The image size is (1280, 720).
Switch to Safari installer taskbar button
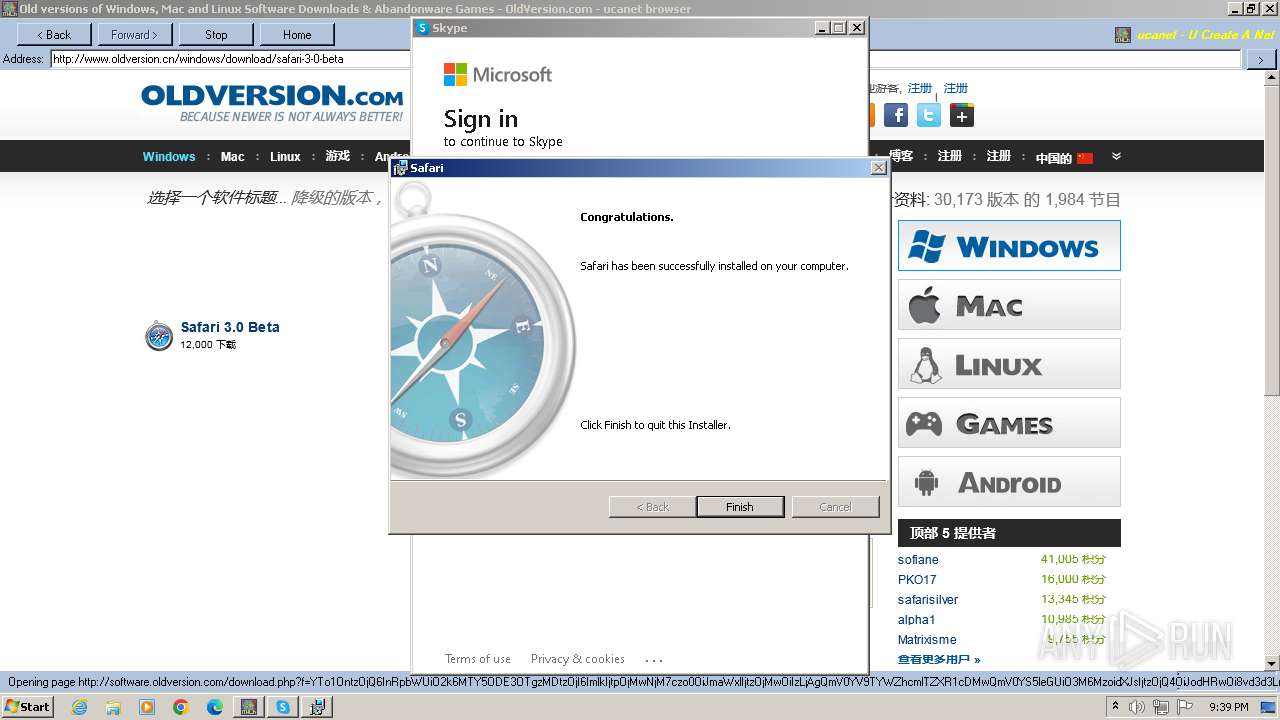pyautogui.click(x=317, y=707)
